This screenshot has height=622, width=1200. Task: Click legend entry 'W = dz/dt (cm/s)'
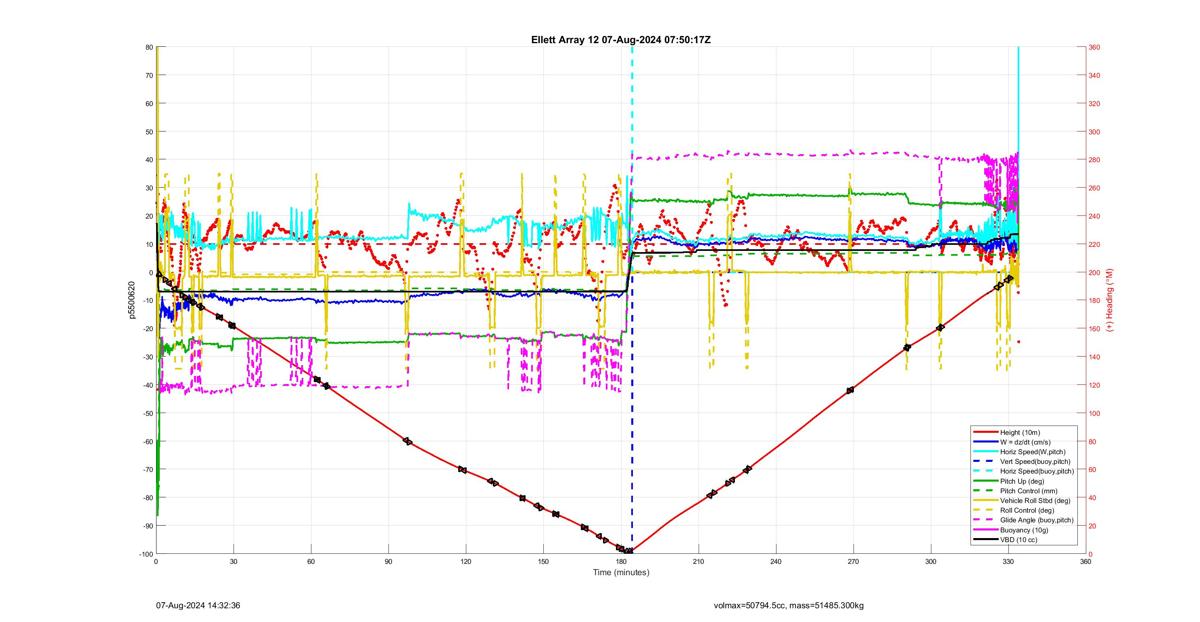[x=1026, y=442]
